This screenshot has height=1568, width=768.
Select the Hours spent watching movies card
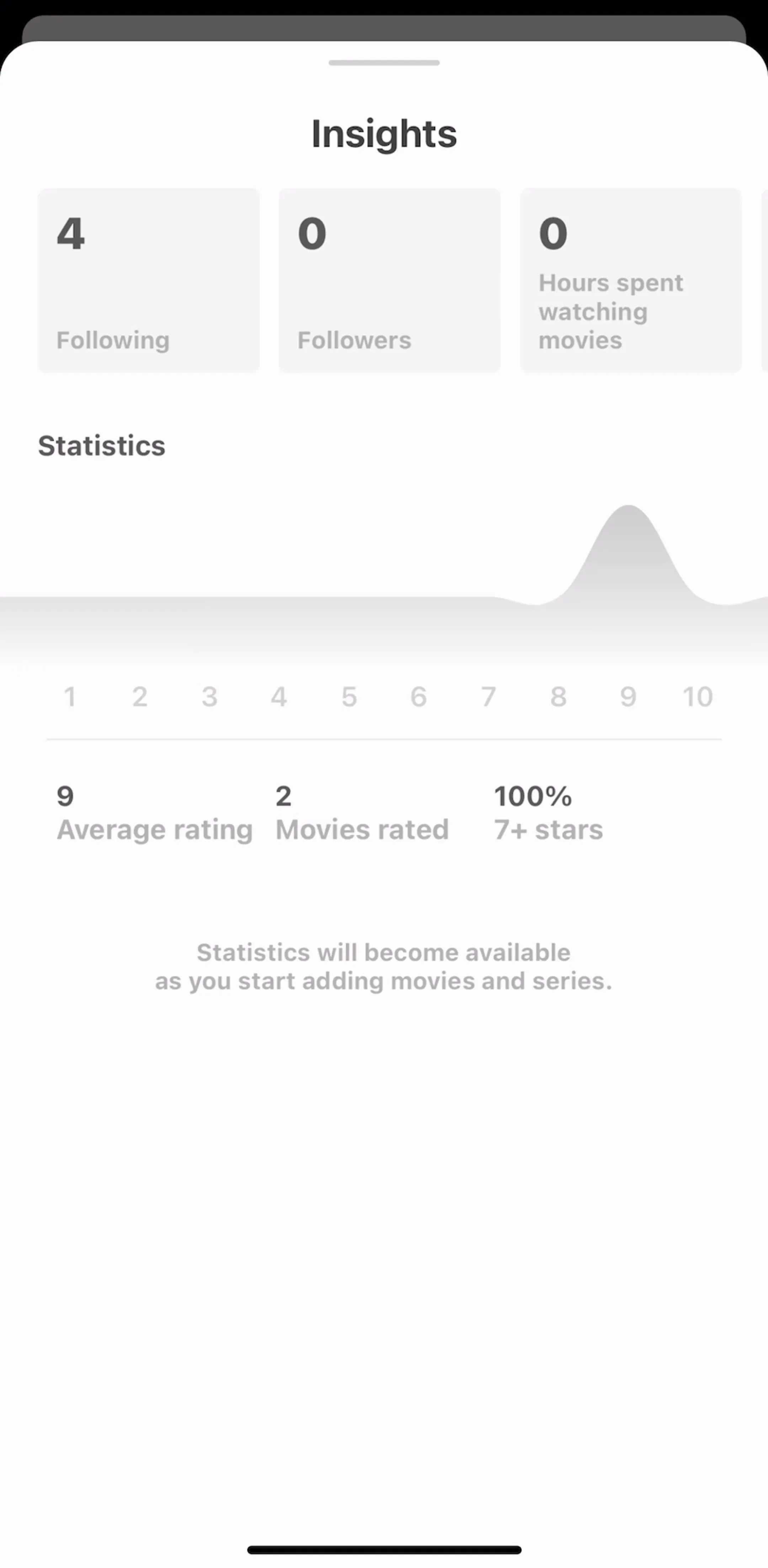pyautogui.click(x=630, y=280)
